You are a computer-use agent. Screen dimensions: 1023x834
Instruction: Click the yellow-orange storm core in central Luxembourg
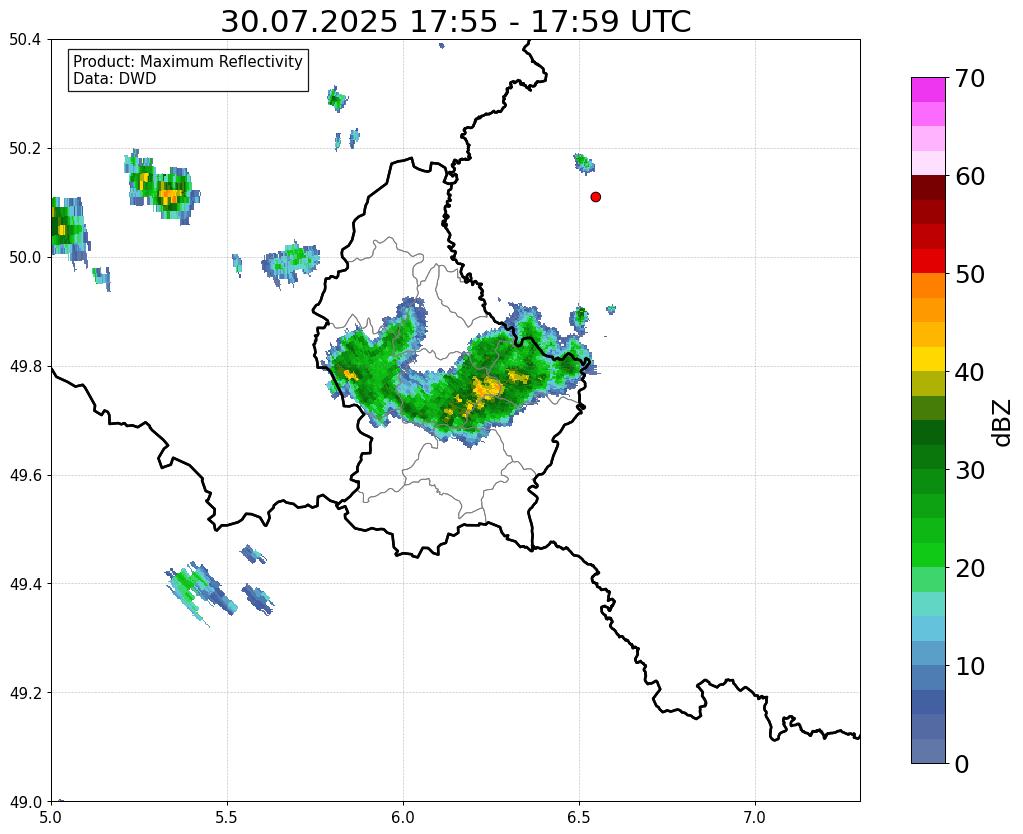click(x=487, y=389)
